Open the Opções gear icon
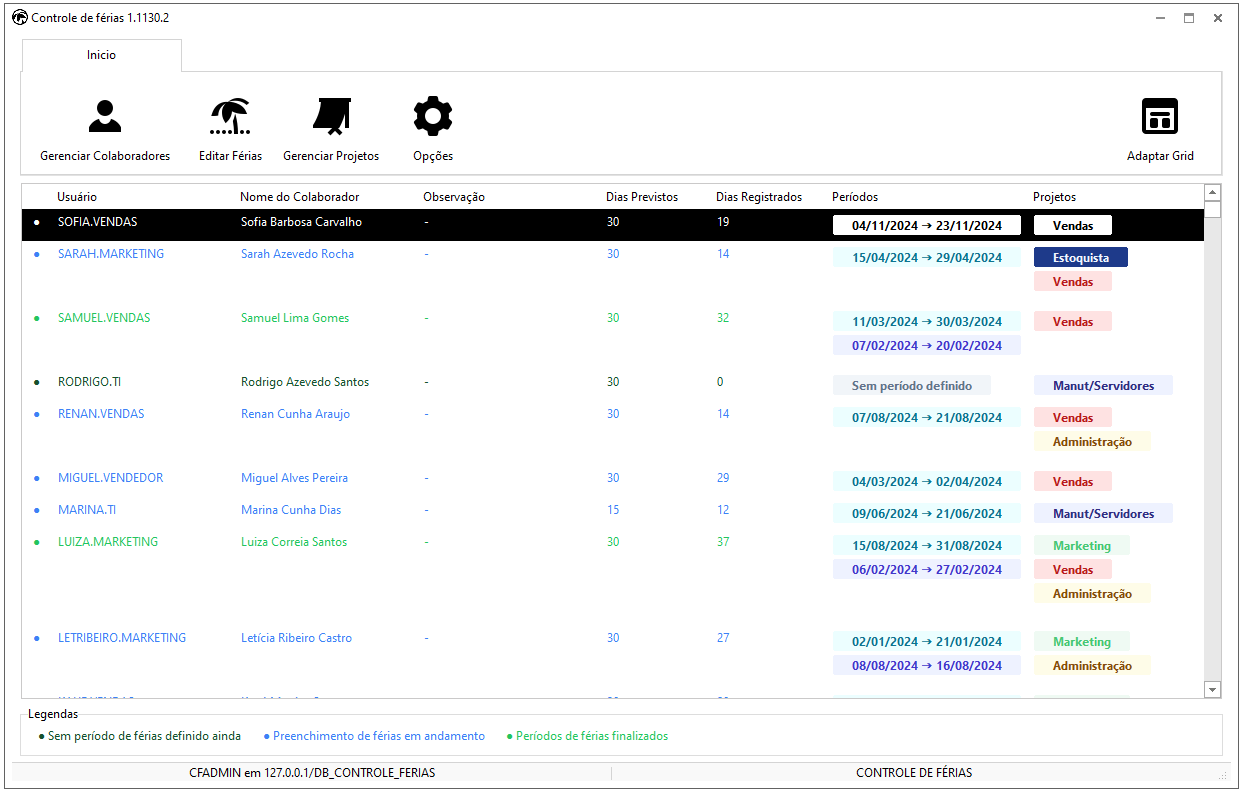1243x792 pixels. (433, 117)
